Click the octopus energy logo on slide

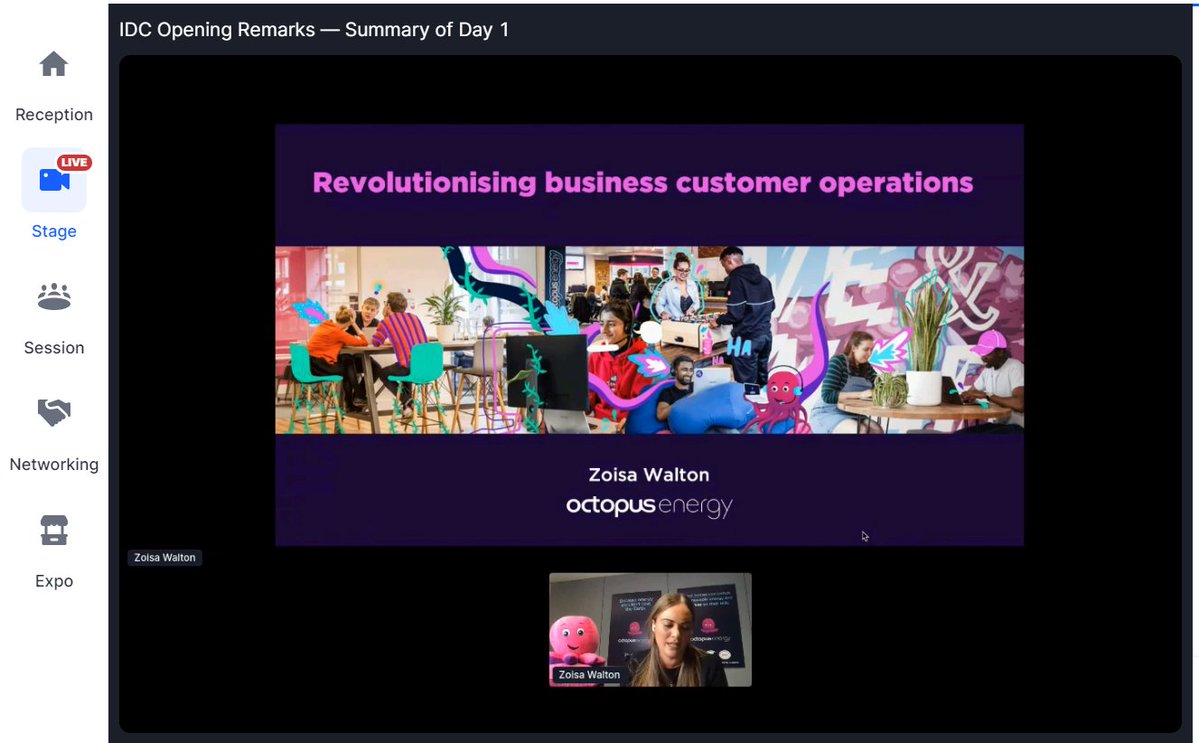point(649,506)
